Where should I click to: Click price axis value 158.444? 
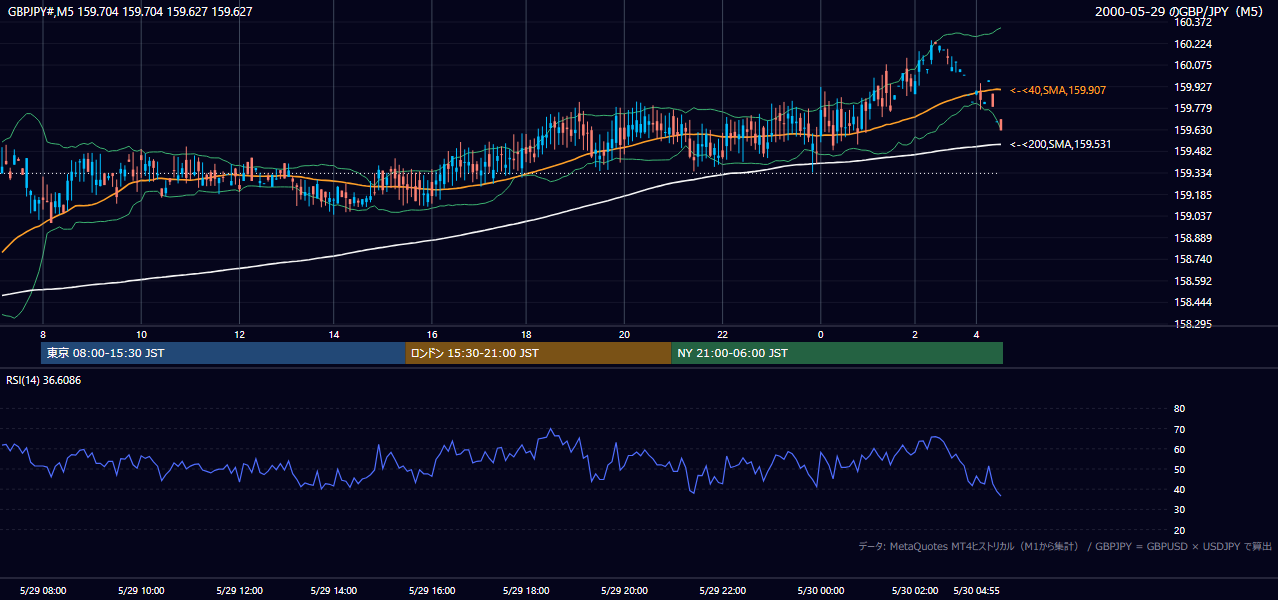point(1194,302)
